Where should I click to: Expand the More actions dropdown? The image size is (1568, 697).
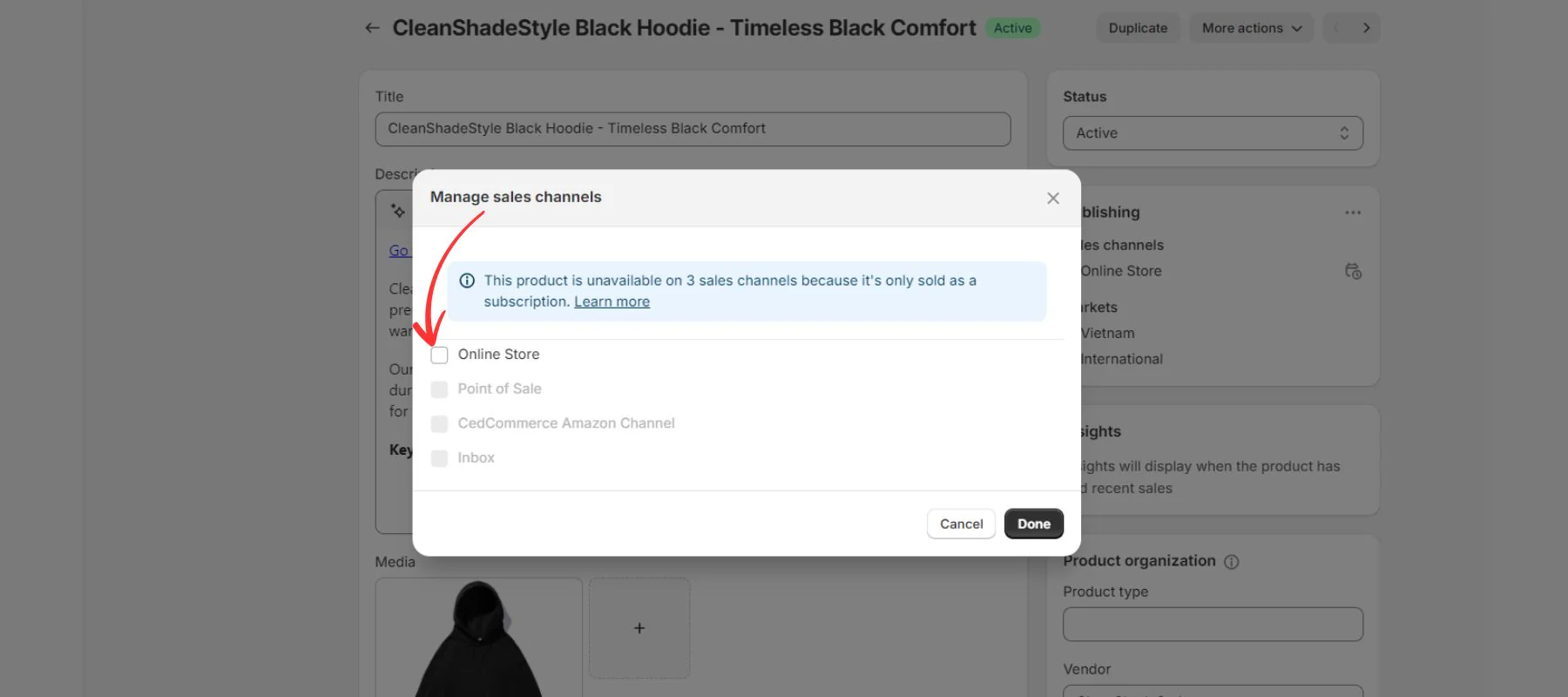[1252, 28]
